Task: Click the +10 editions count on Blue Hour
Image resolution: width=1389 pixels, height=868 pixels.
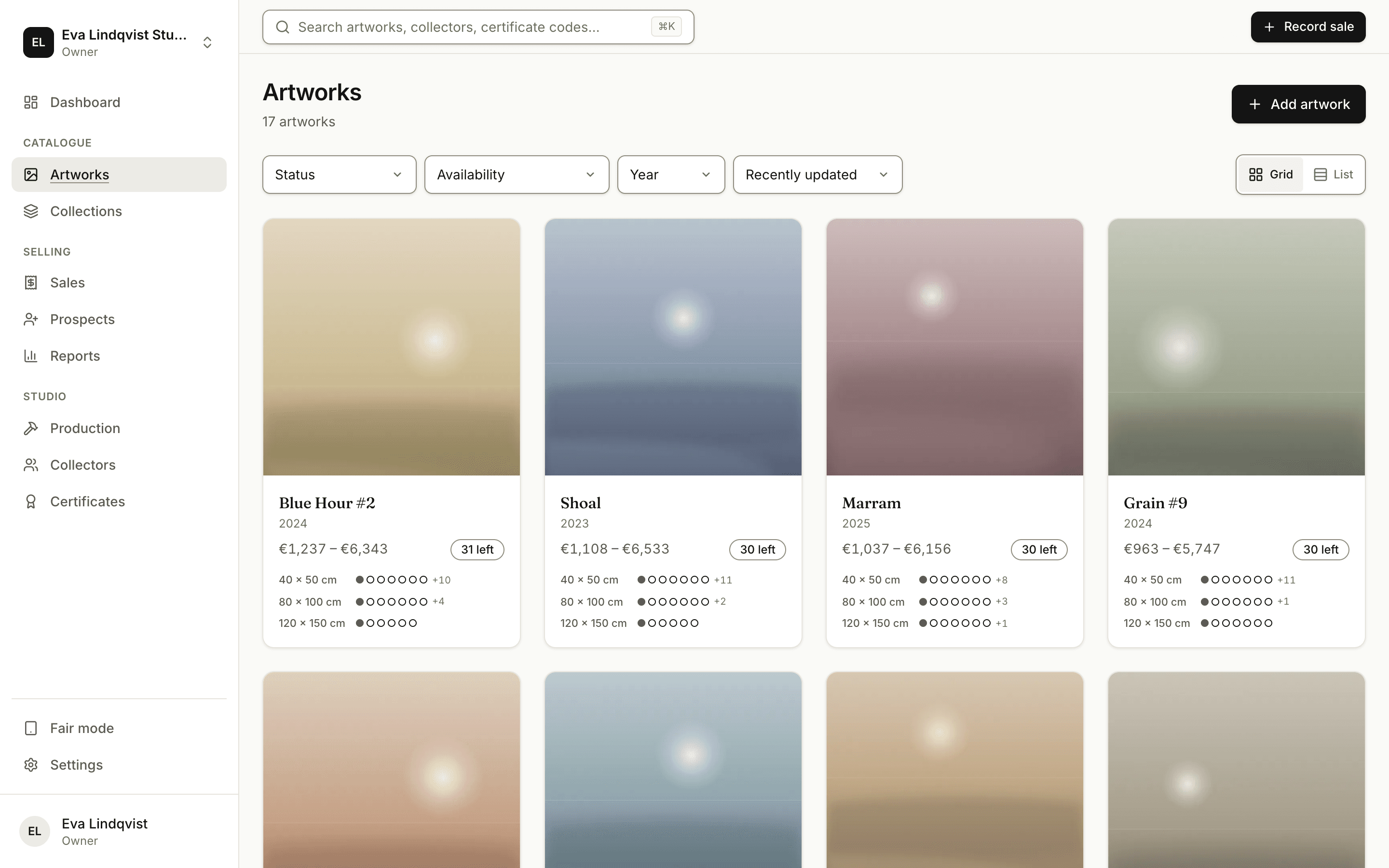Action: point(441,580)
